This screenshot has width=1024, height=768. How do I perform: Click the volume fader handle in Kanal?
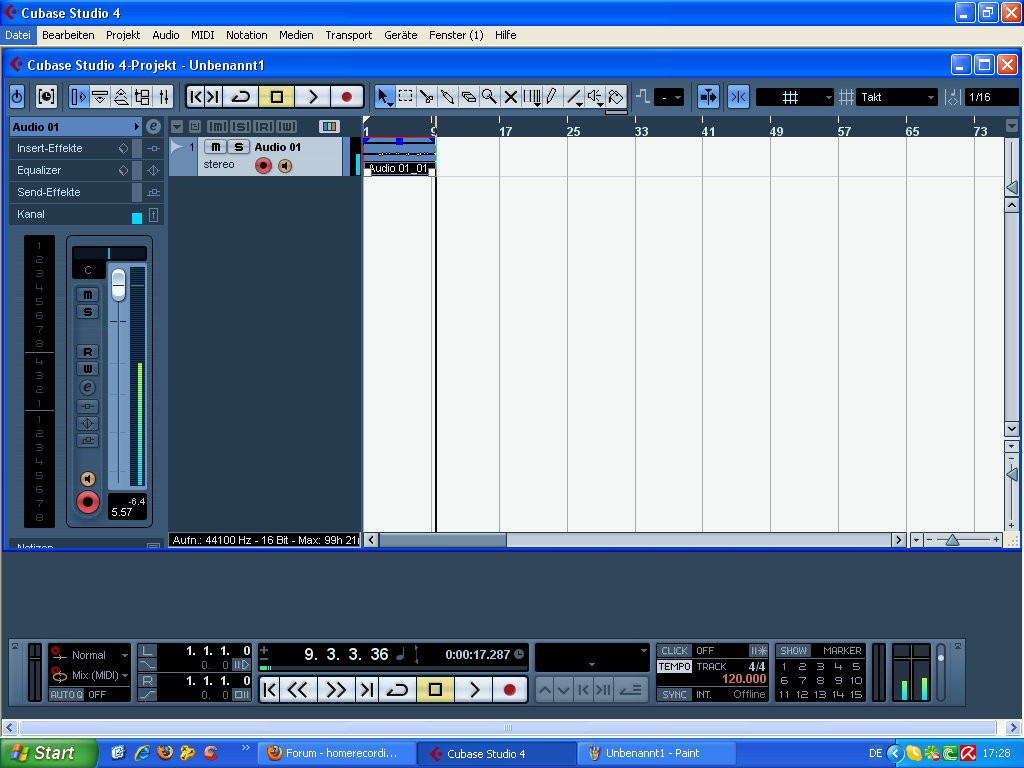[x=118, y=285]
